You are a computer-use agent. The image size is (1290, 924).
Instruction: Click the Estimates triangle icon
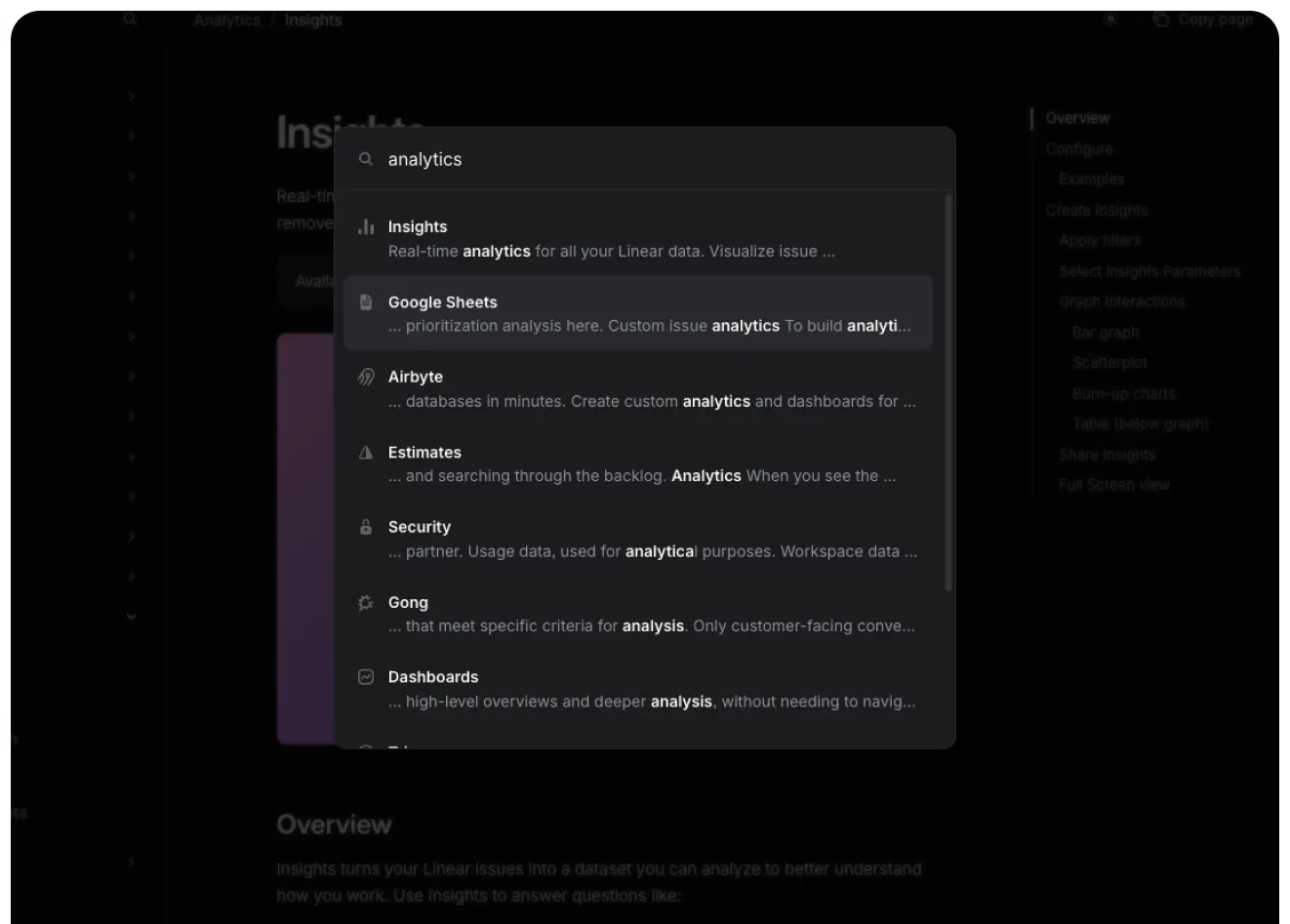(x=366, y=453)
